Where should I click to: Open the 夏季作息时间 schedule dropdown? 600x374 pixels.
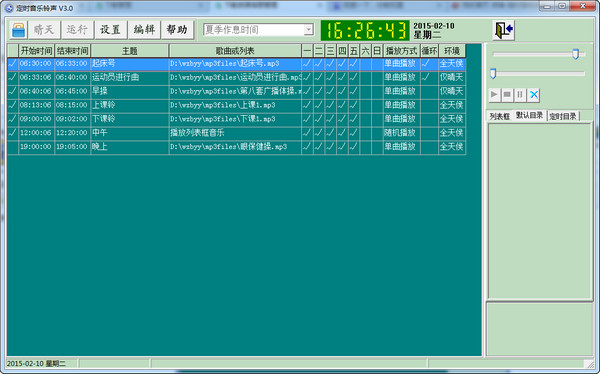308,29
